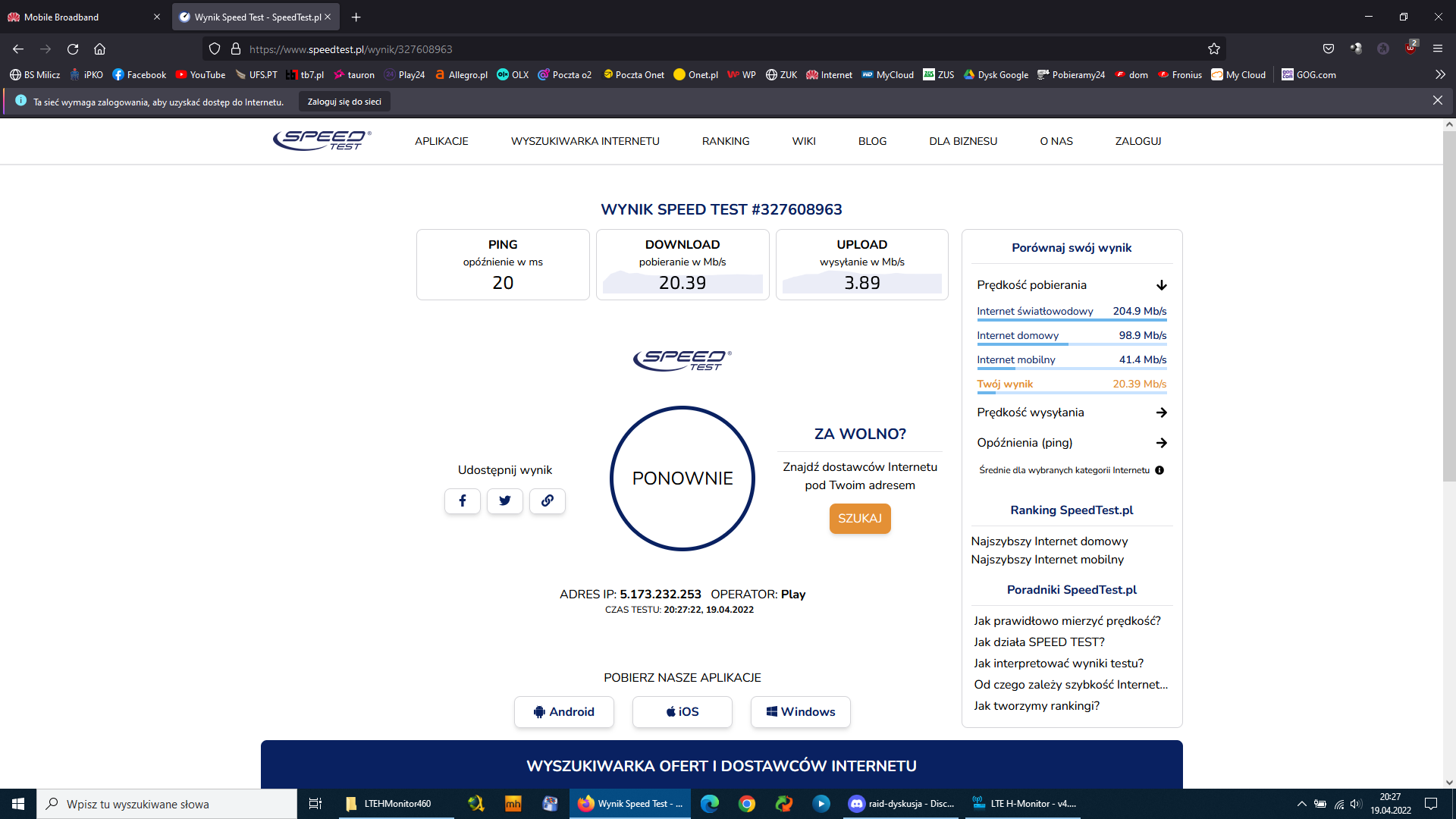The width and height of the screenshot is (1456, 819).
Task: Open Internet domowy comparison link
Action: (1018, 336)
